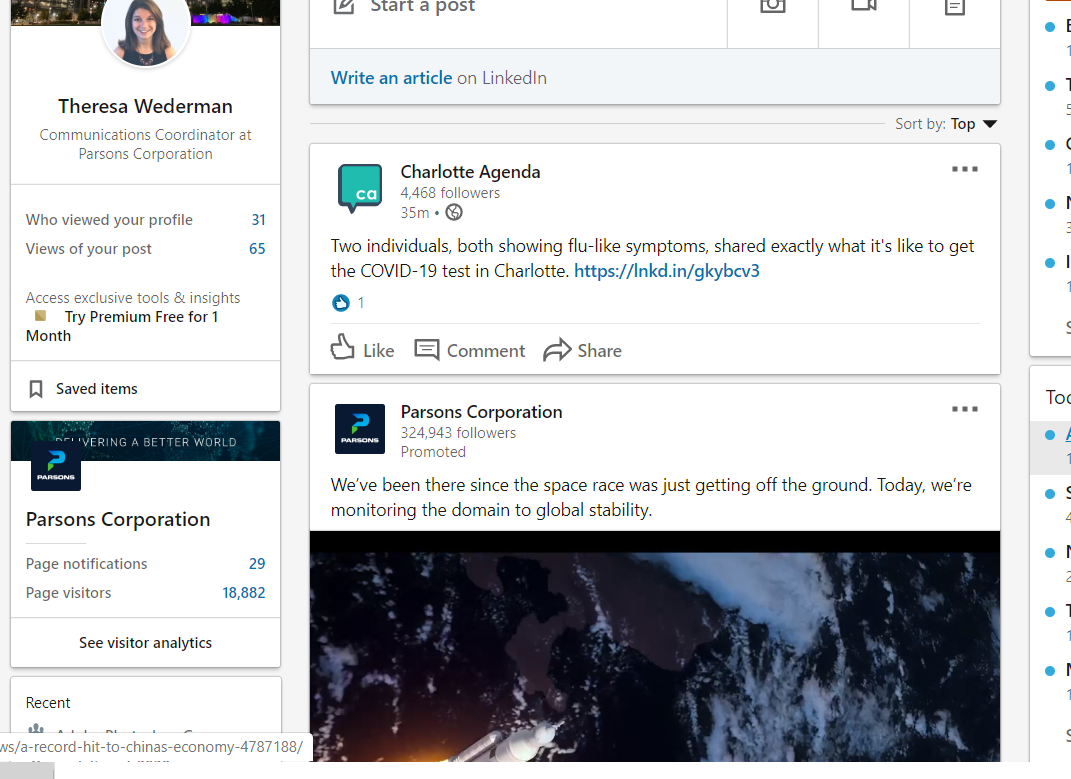Click the video camera icon in post composer

[x=863, y=8]
